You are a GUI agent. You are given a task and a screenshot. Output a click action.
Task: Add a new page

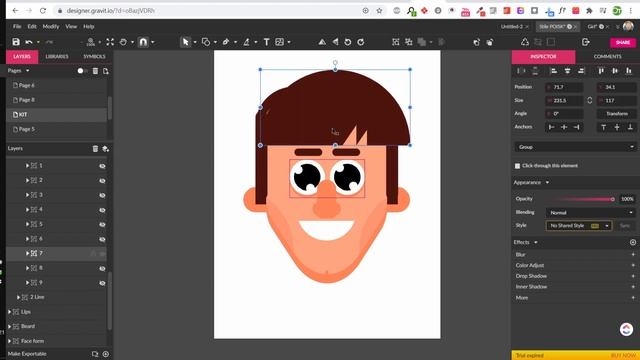pyautogui.click(x=106, y=71)
